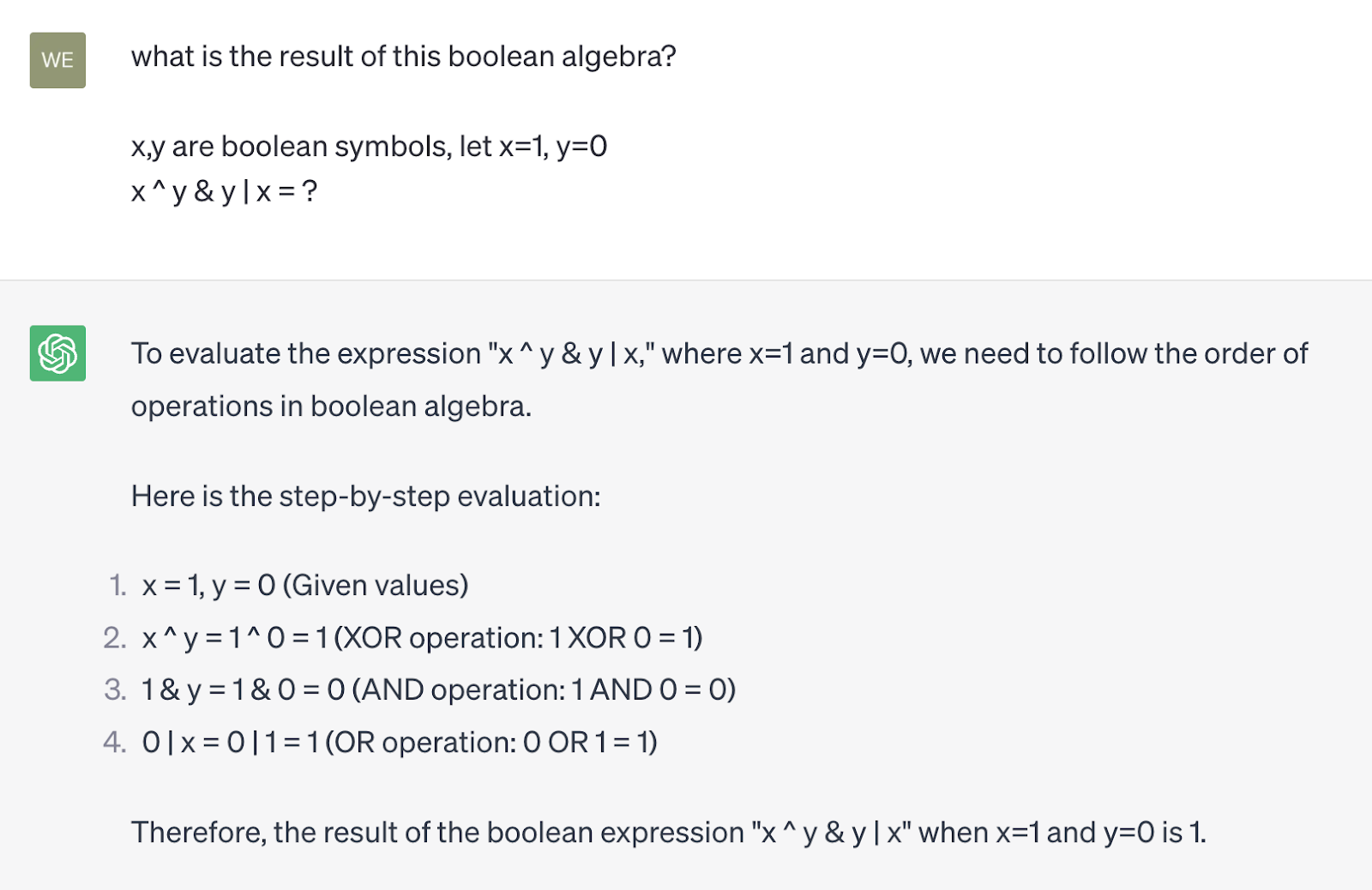Click the "AND operation" explanation in step 3
The height and width of the screenshot is (890, 1372).
coord(545,690)
